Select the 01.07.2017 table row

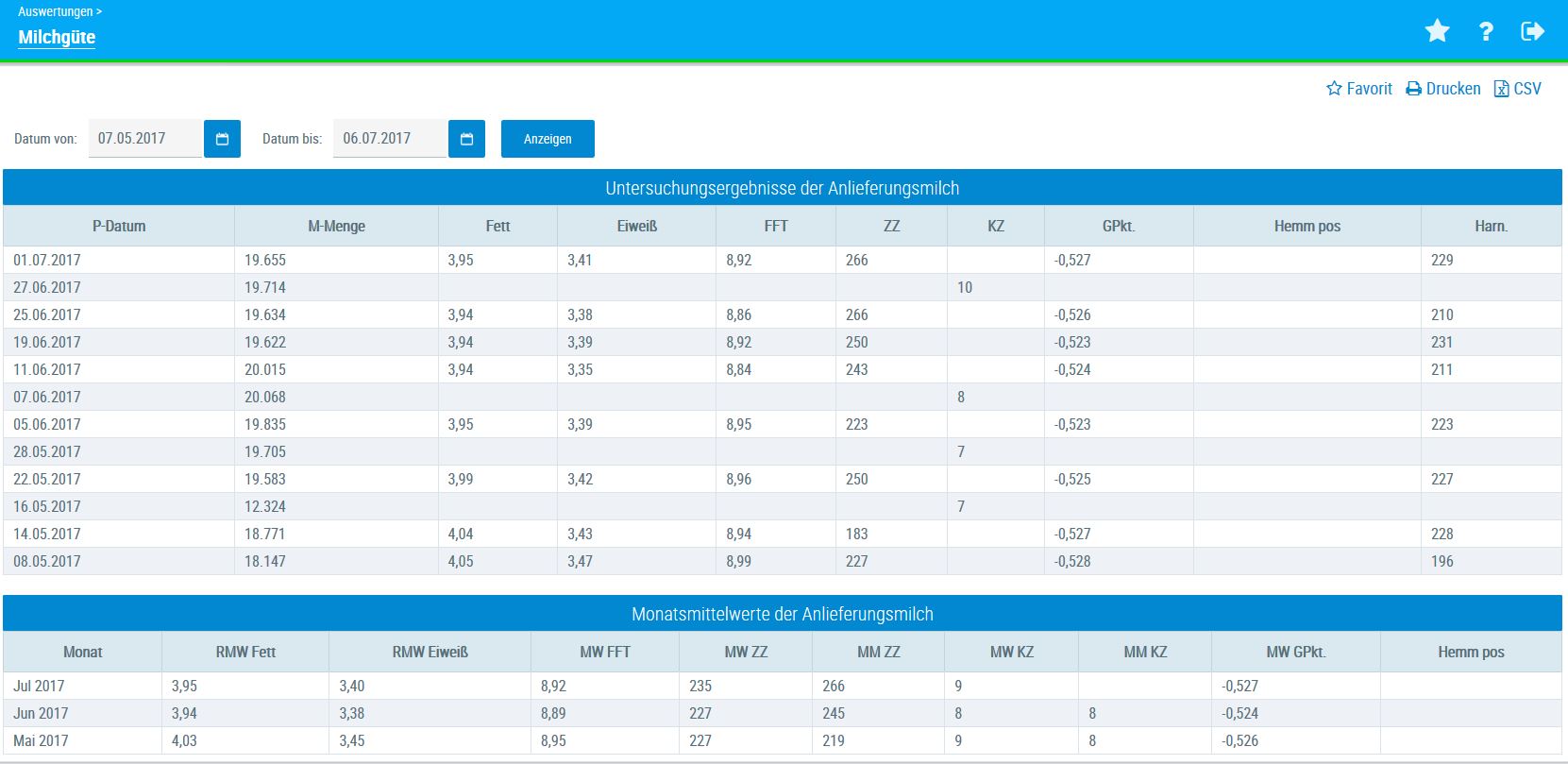tap(47, 260)
